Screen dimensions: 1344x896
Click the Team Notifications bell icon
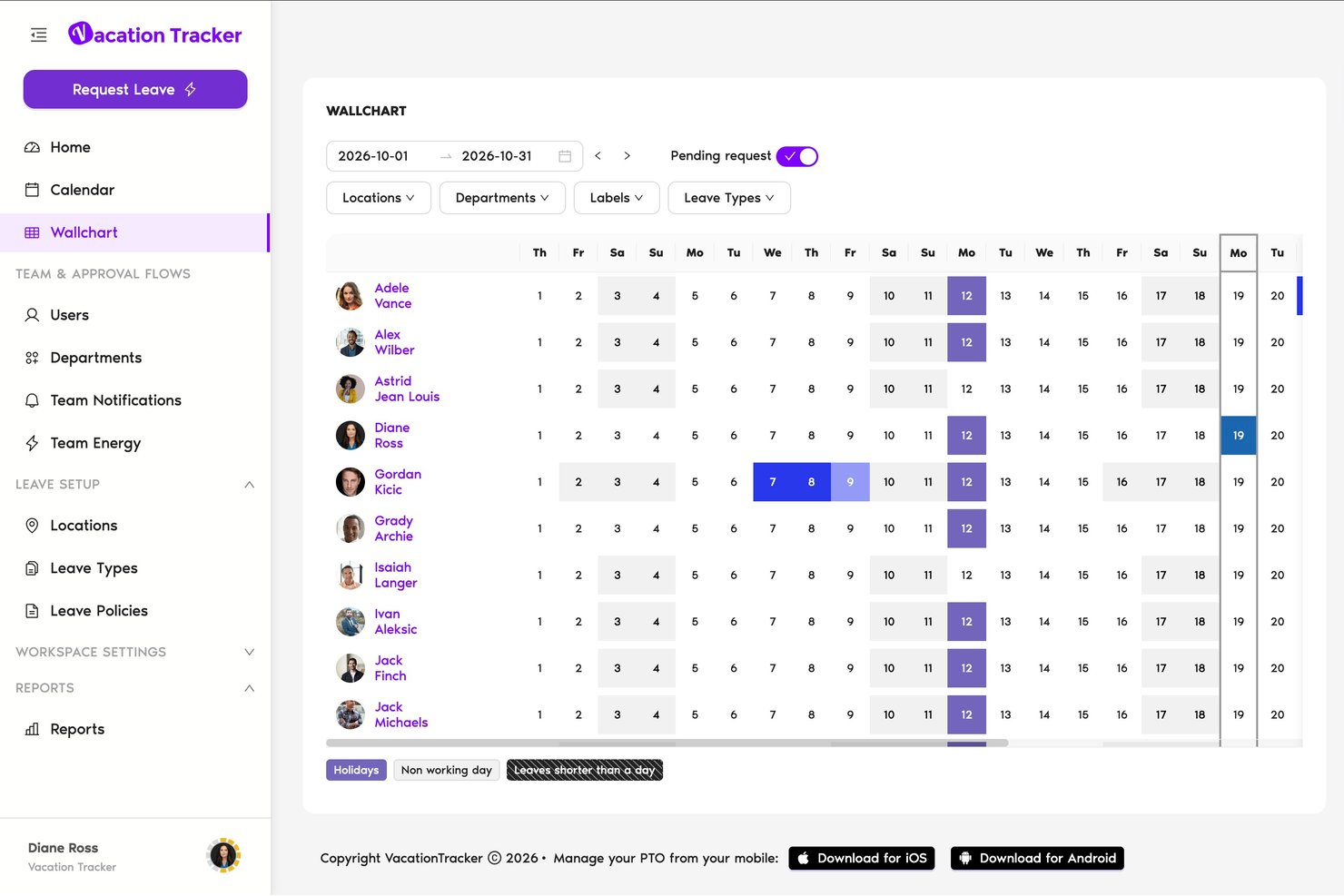[32, 400]
